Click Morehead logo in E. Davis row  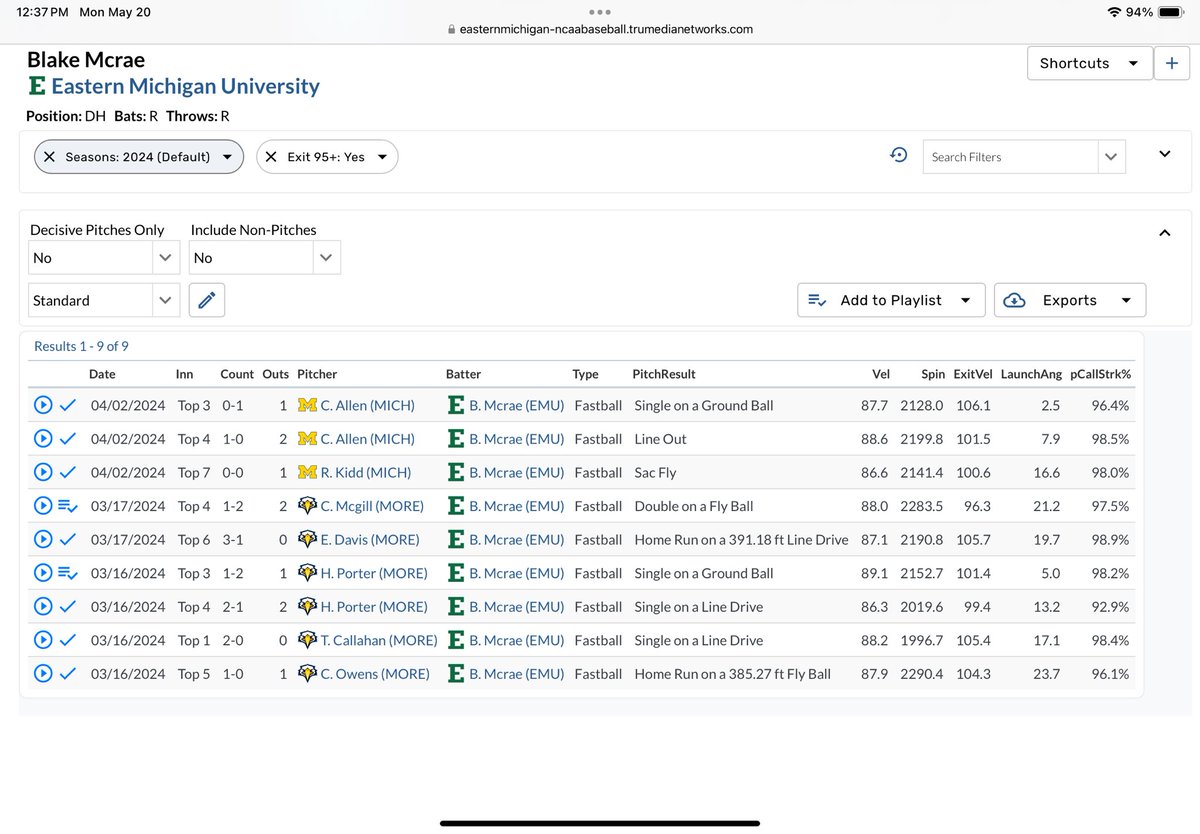coord(307,539)
